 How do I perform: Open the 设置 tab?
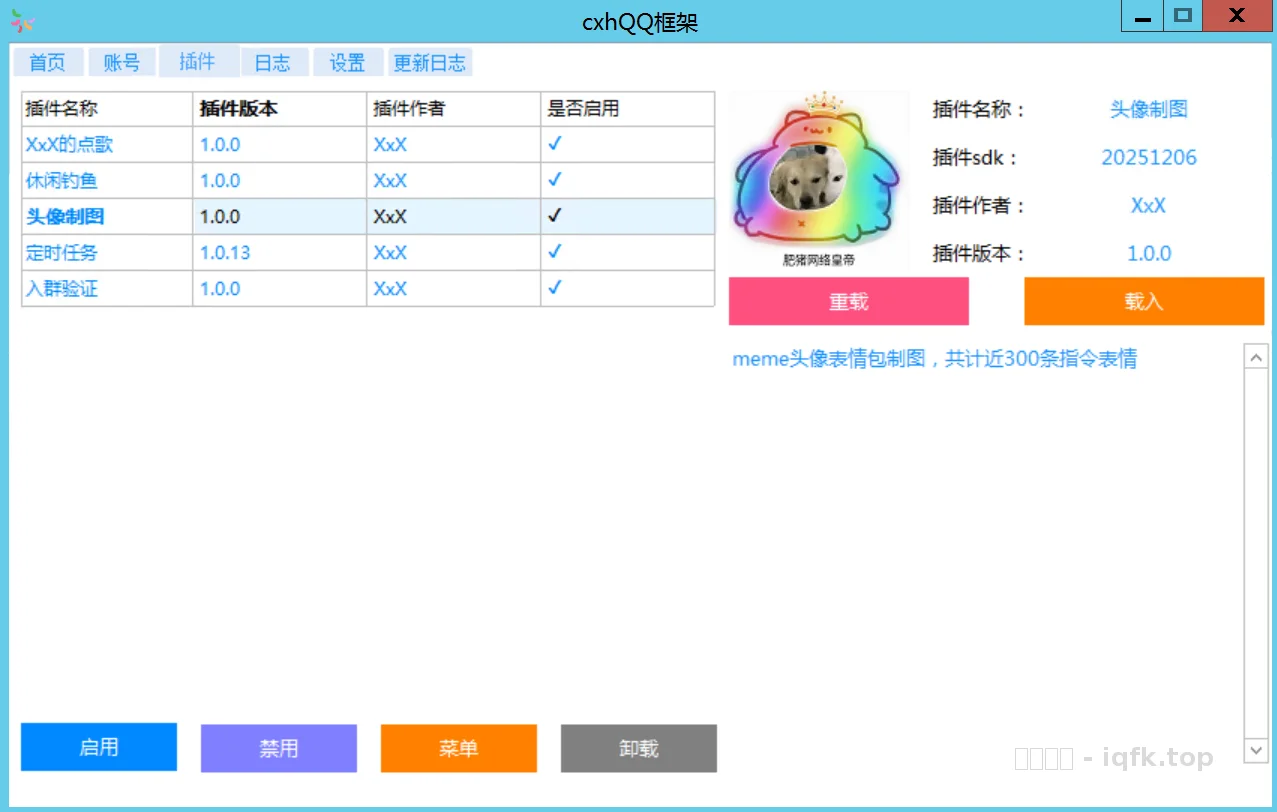pyautogui.click(x=348, y=61)
